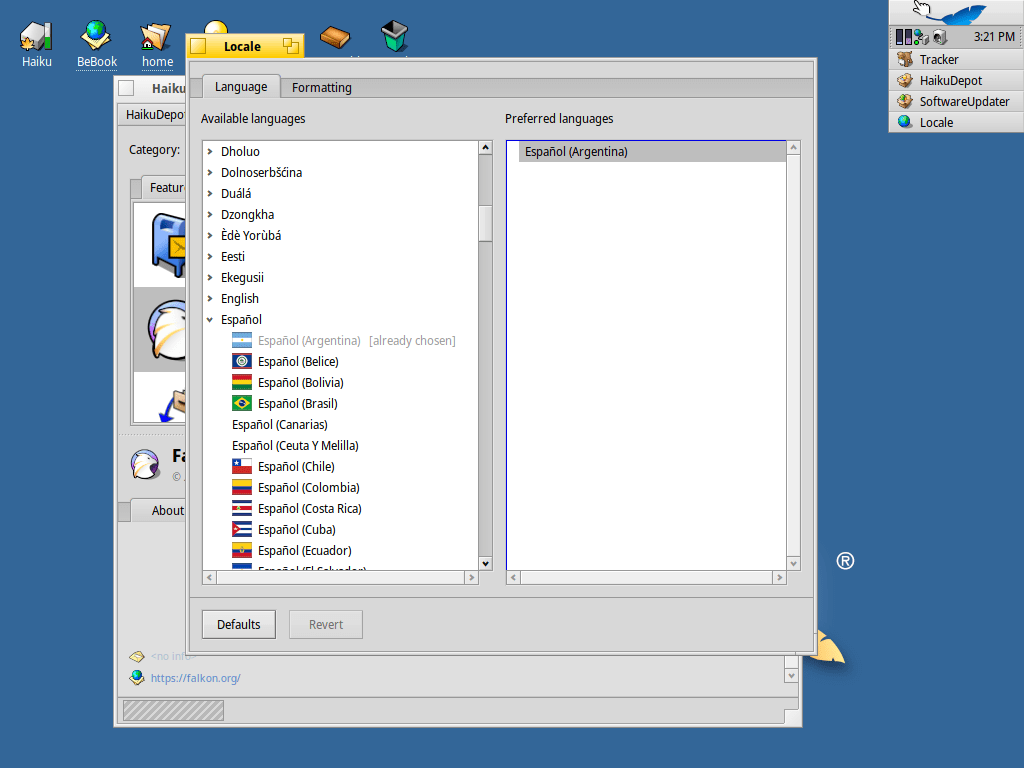The width and height of the screenshot is (1024, 768).
Task: Click the Revert button
Action: click(x=326, y=624)
